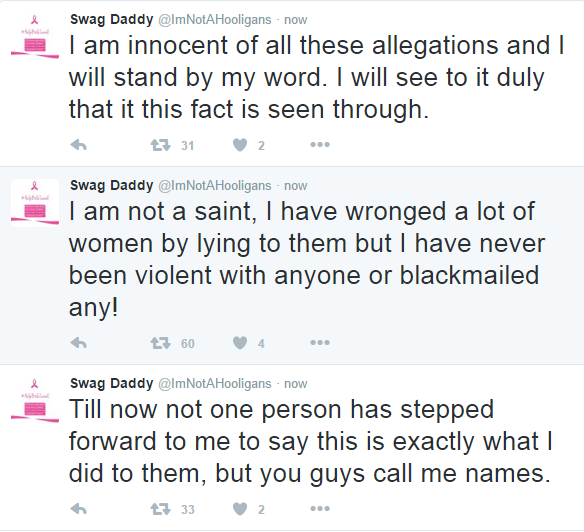584x532 pixels.
Task: Like the 'I am not a saint' tweet
Action: click(240, 343)
